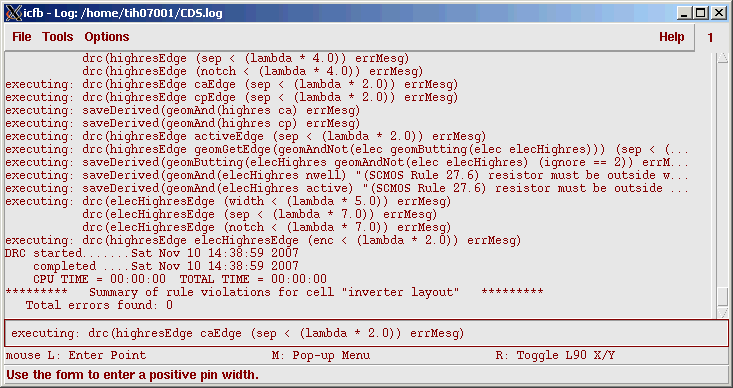Maximize the icfb log window
This screenshot has height=388, width=733.
pyautogui.click(x=701, y=13)
